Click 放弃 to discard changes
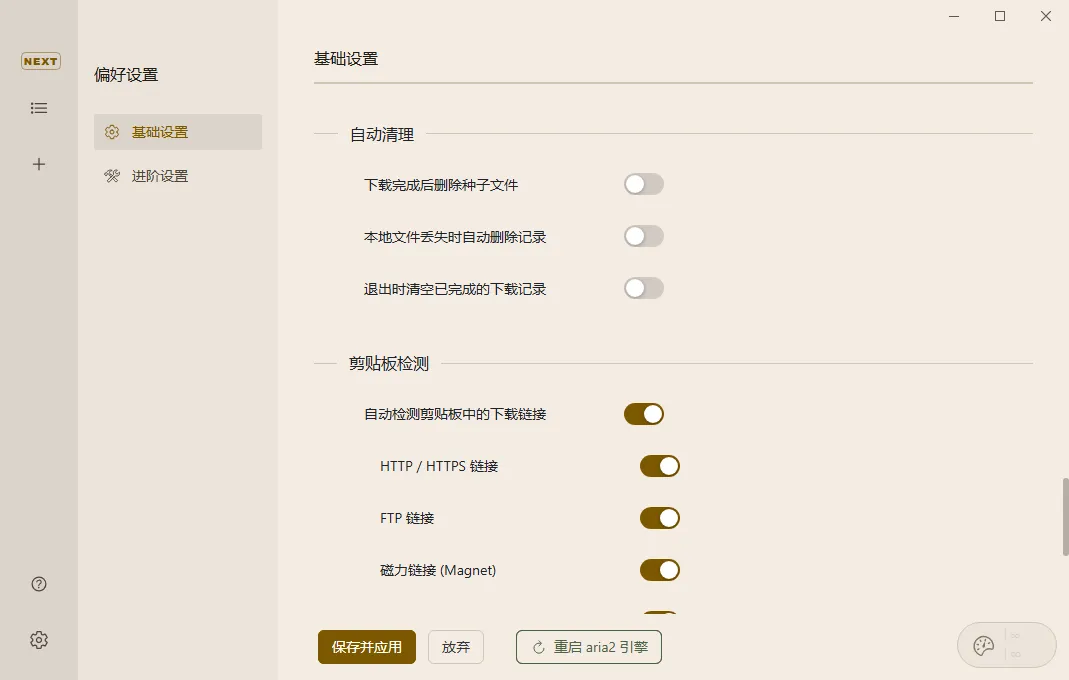This screenshot has width=1069, height=680. tap(456, 647)
